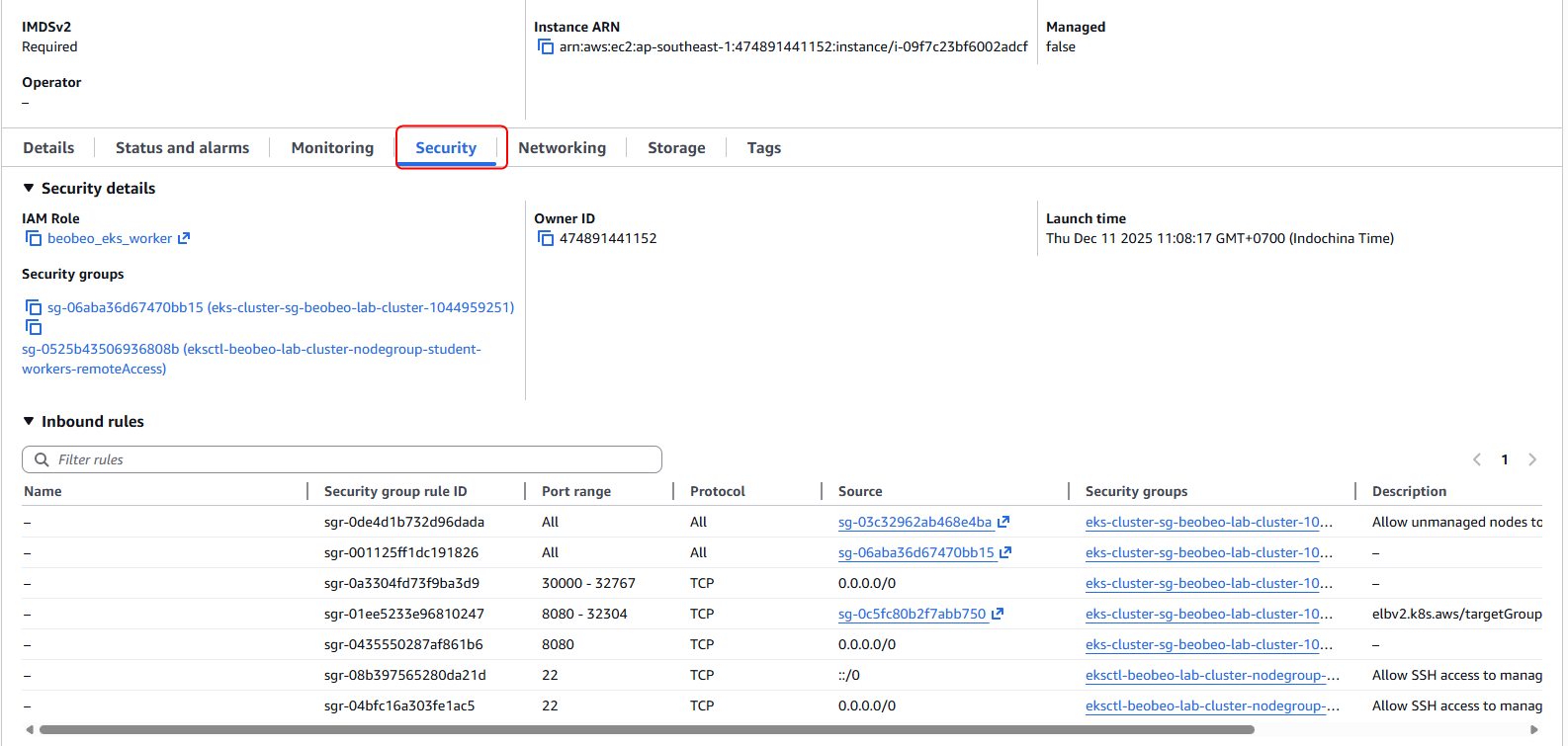Image resolution: width=1568 pixels, height=746 pixels.
Task: Go to previous page of inbound rules
Action: (x=1477, y=459)
